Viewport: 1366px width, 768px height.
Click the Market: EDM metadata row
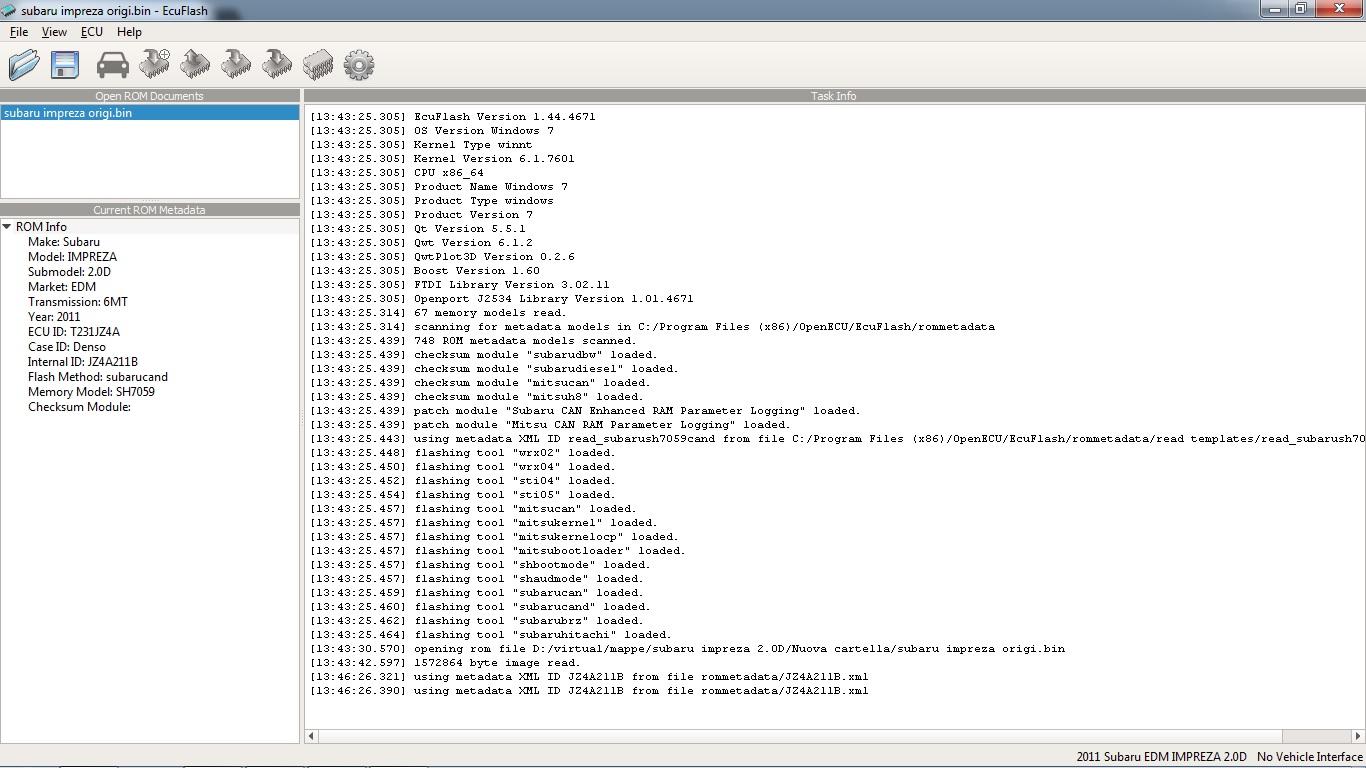coord(62,287)
